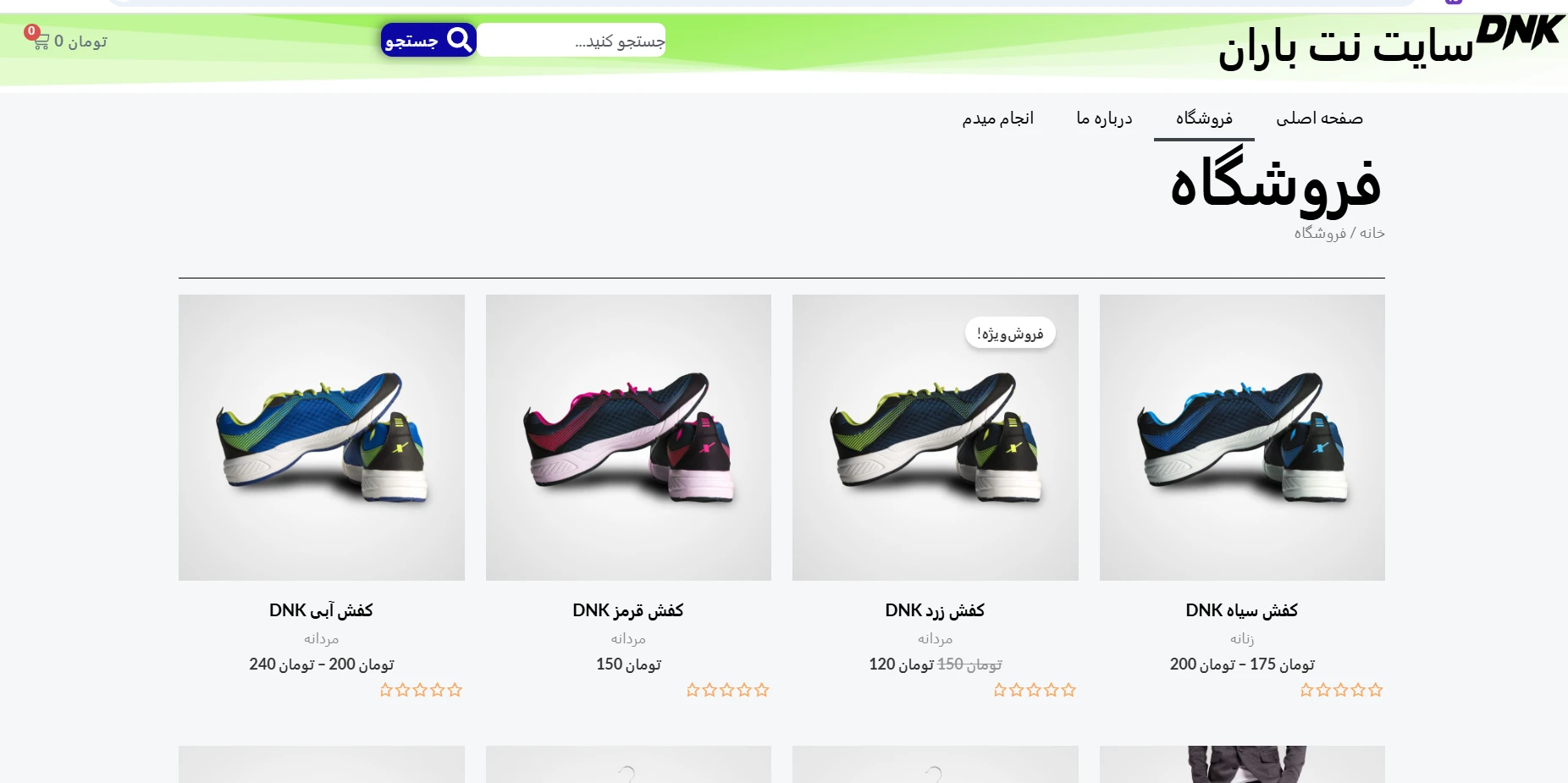Open the black DNK shoe image (کفش سیاه)
Viewport: 1568px width, 783px height.
1242,438
